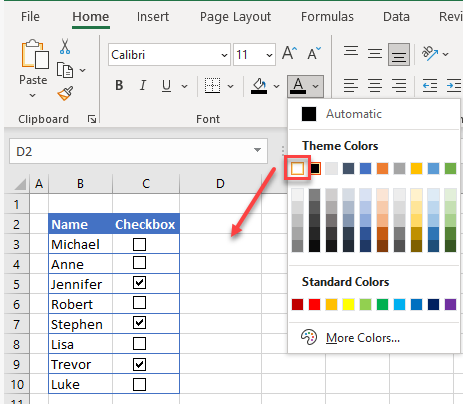Click the Font Color A icon

pos(298,86)
